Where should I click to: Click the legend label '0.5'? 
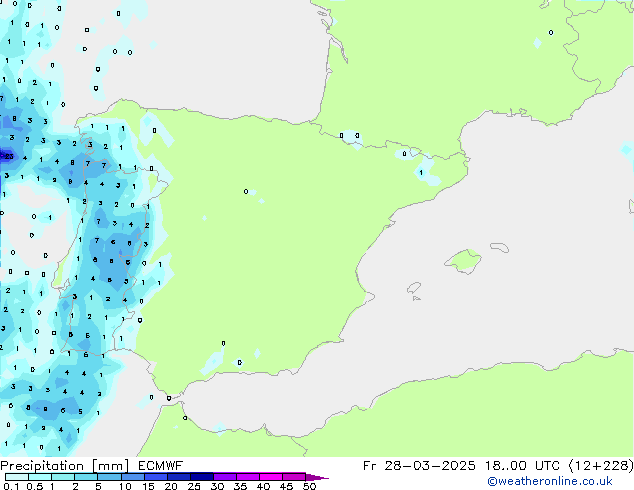(34, 486)
